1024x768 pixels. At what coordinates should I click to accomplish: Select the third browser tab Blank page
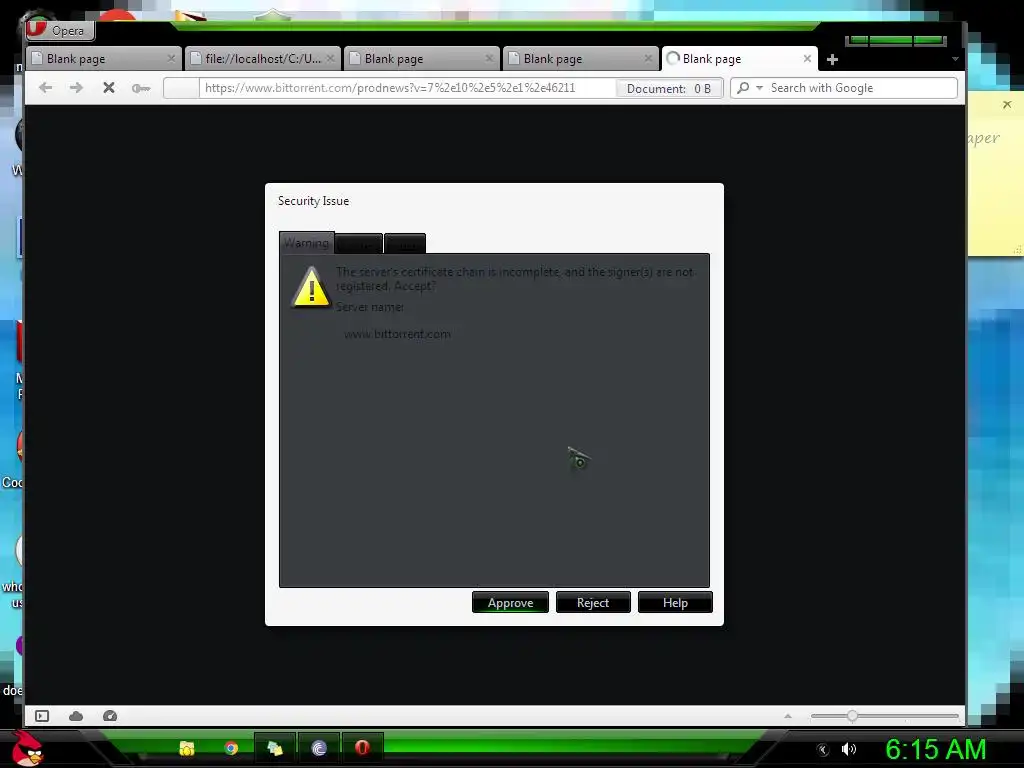pos(421,59)
